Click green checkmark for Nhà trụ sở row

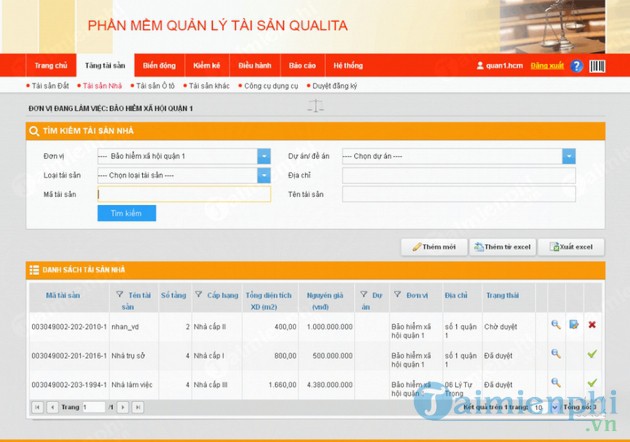tap(592, 354)
